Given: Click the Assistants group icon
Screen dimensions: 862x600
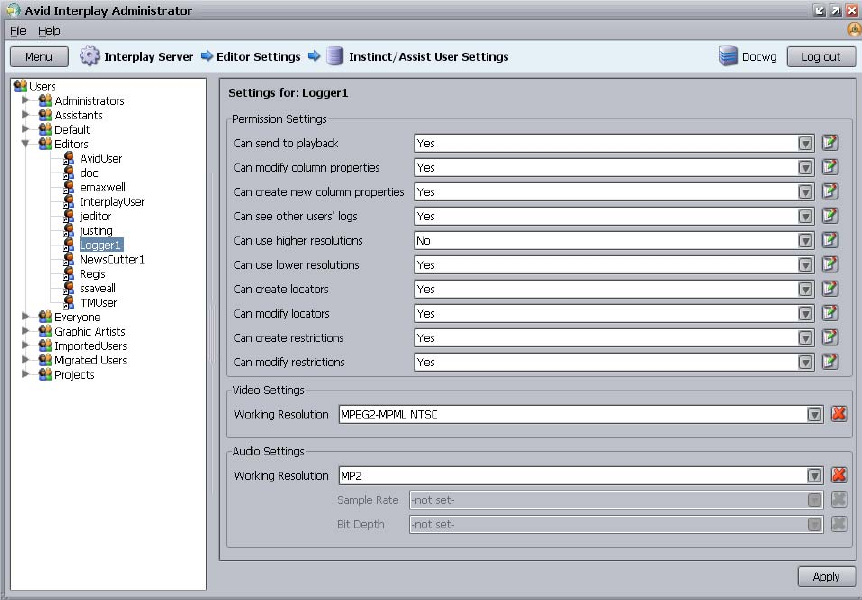Looking at the screenshot, I should (x=45, y=115).
